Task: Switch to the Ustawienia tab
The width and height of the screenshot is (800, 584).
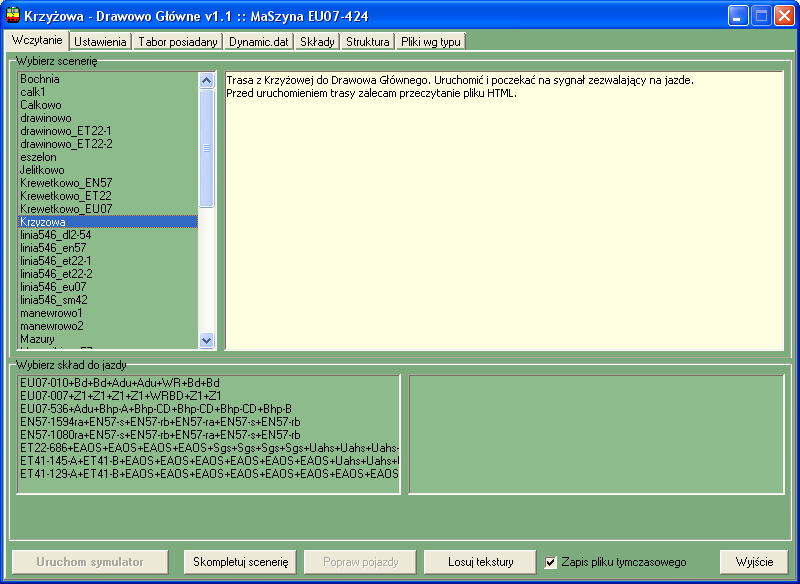Action: [x=100, y=42]
